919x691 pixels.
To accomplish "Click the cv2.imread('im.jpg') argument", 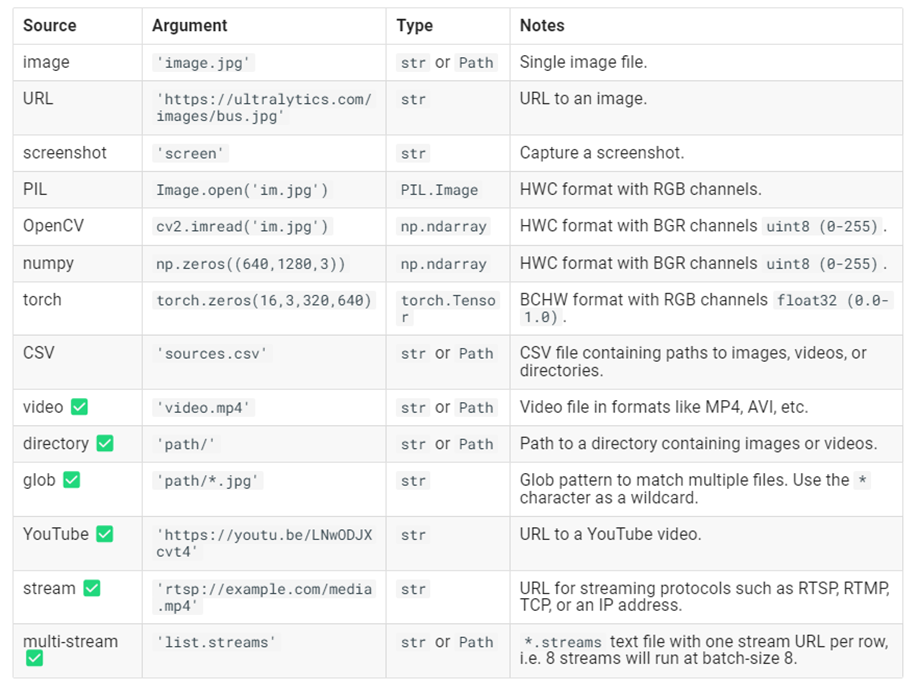I will (243, 227).
